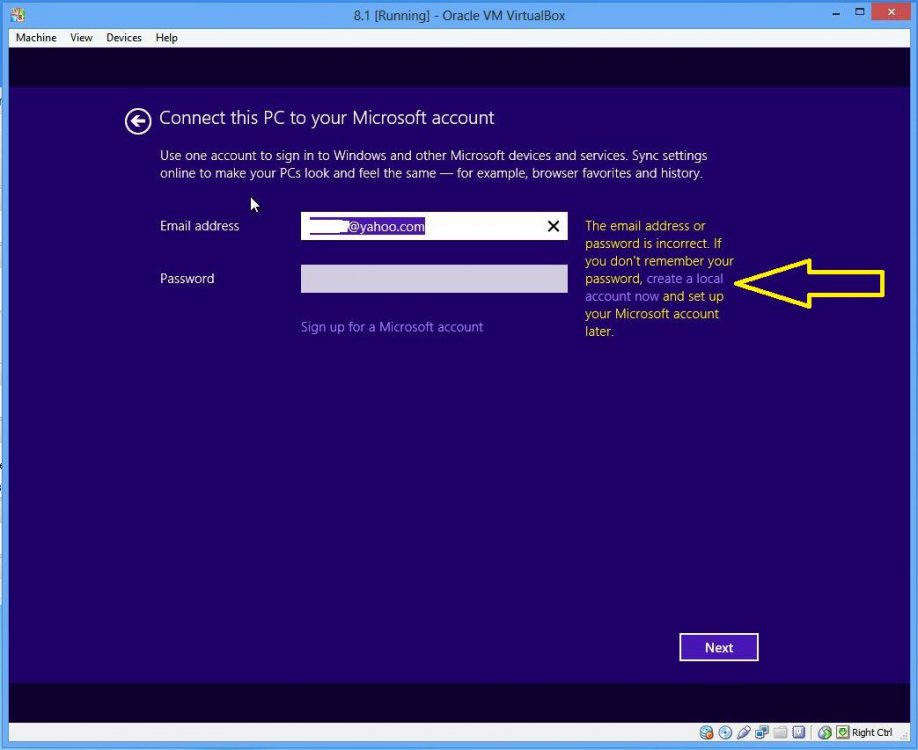The image size is (918, 750).
Task: Click the back arrow circle icon
Action: 137,121
